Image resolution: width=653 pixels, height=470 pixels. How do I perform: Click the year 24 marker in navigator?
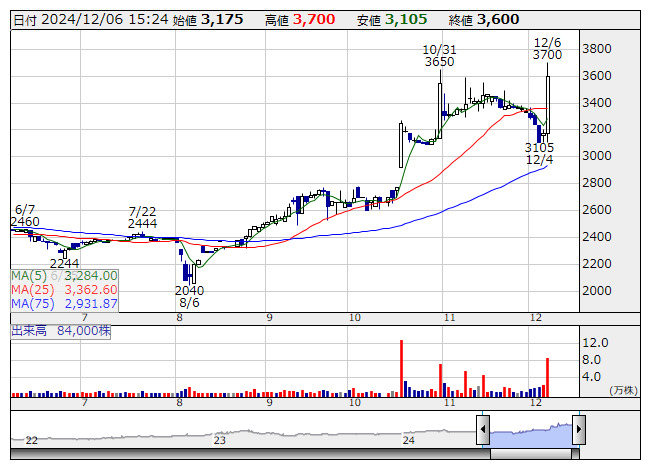(409, 440)
